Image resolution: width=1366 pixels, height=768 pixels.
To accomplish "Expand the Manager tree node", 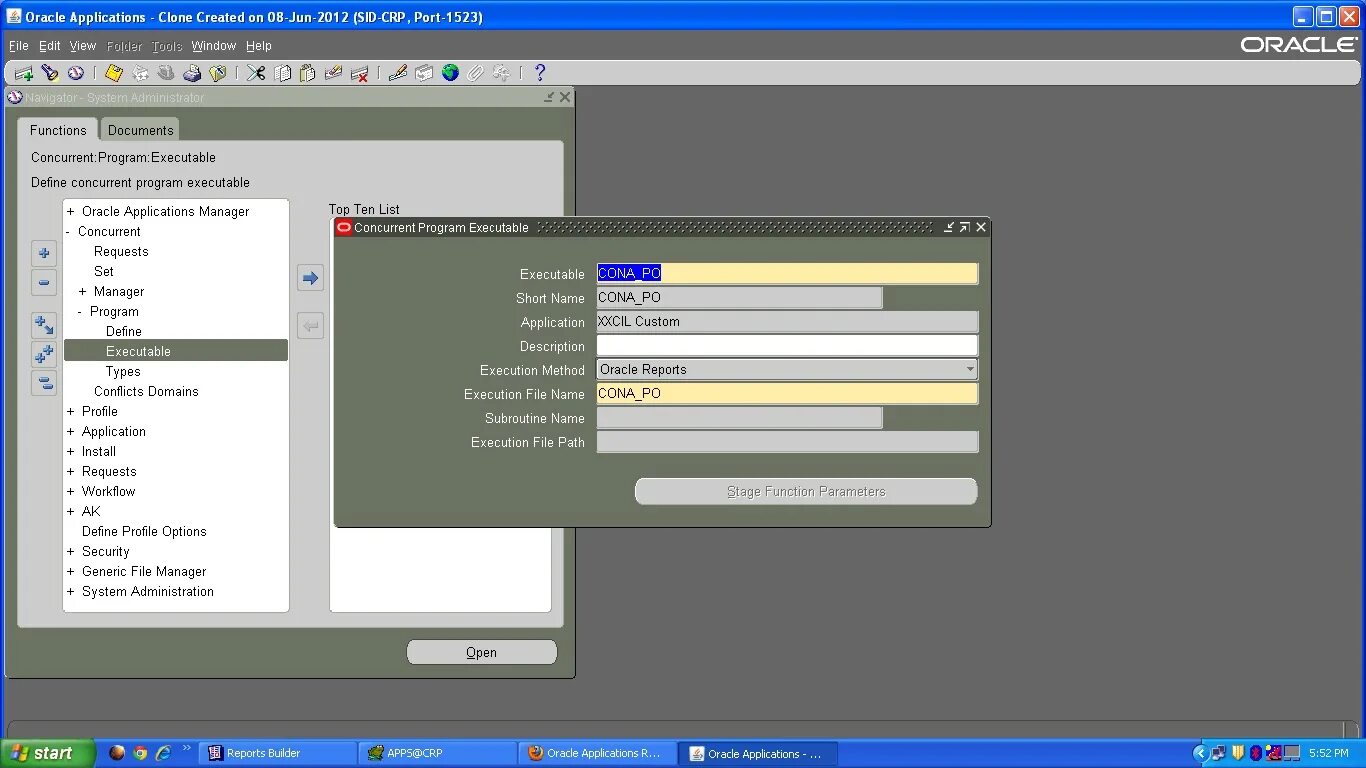I will point(82,291).
